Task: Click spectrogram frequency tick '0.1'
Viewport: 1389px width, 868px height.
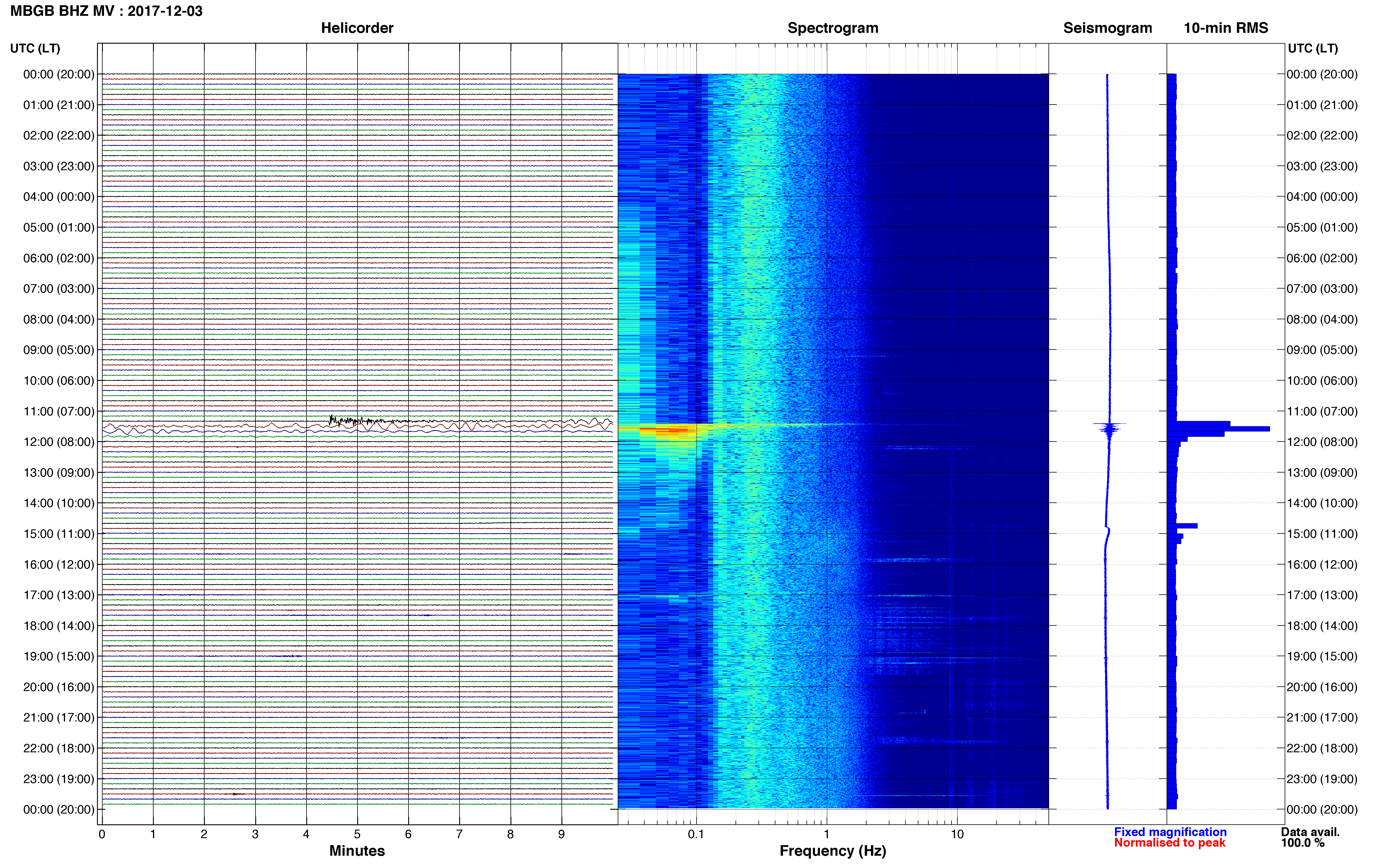Action: (x=696, y=834)
